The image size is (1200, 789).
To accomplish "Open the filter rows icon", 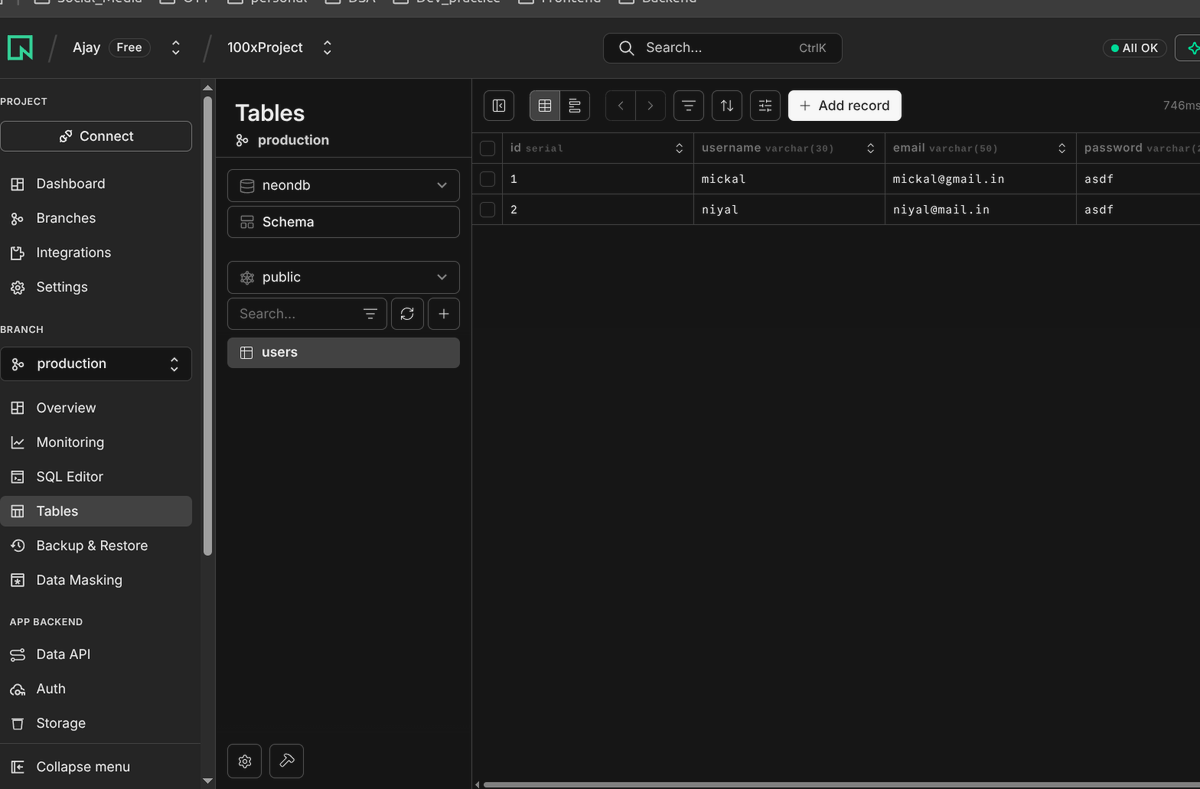I will 688,105.
